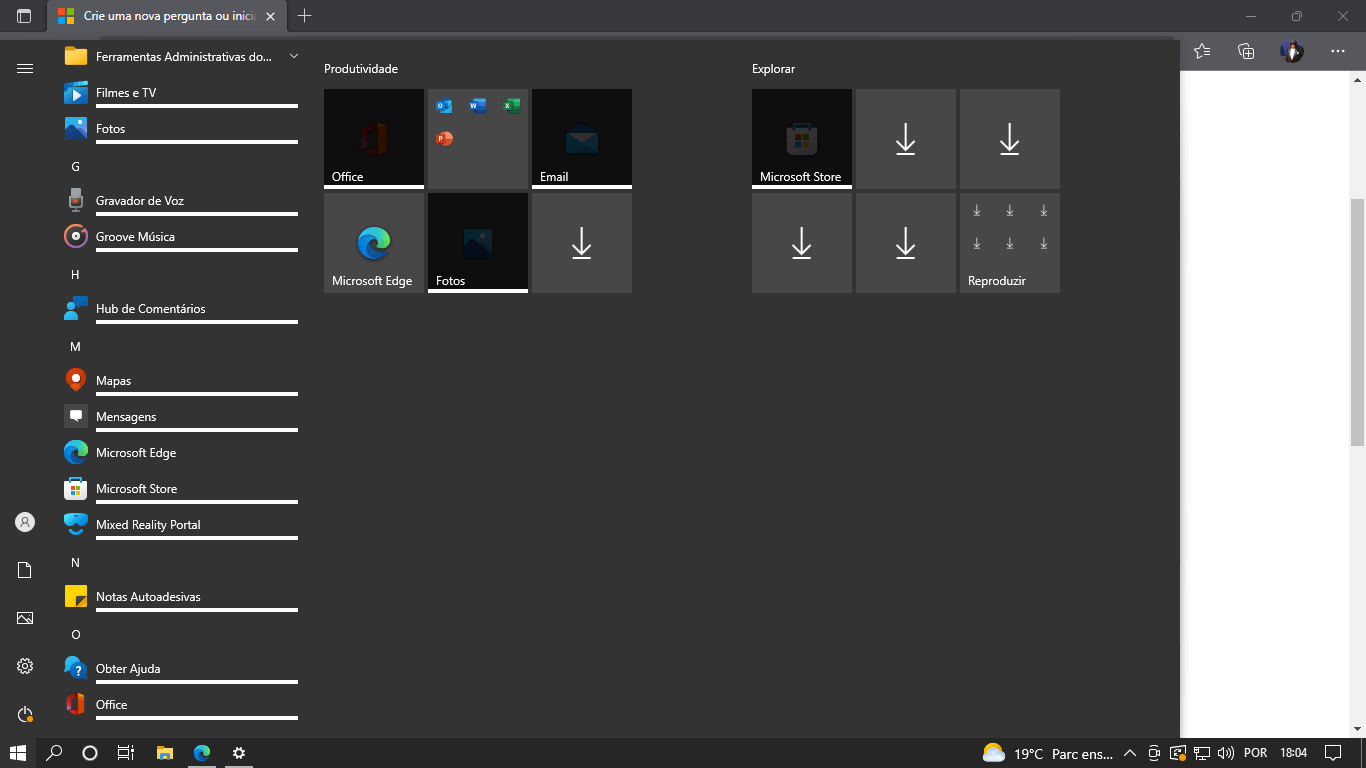Image resolution: width=1366 pixels, height=768 pixels.
Task: Open Cortana from the taskbar
Action: tap(90, 753)
